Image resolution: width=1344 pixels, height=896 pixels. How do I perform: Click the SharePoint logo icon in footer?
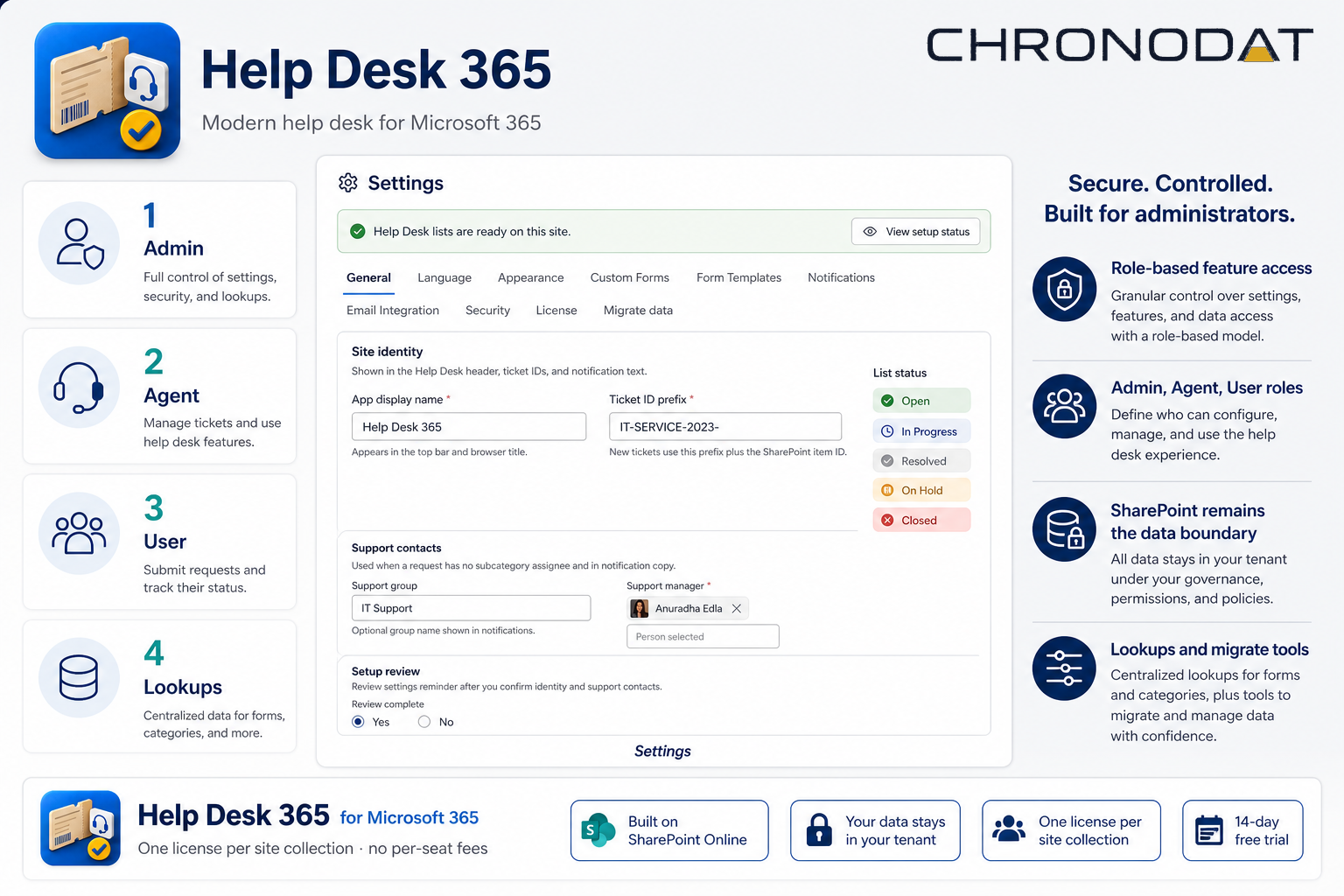point(598,830)
